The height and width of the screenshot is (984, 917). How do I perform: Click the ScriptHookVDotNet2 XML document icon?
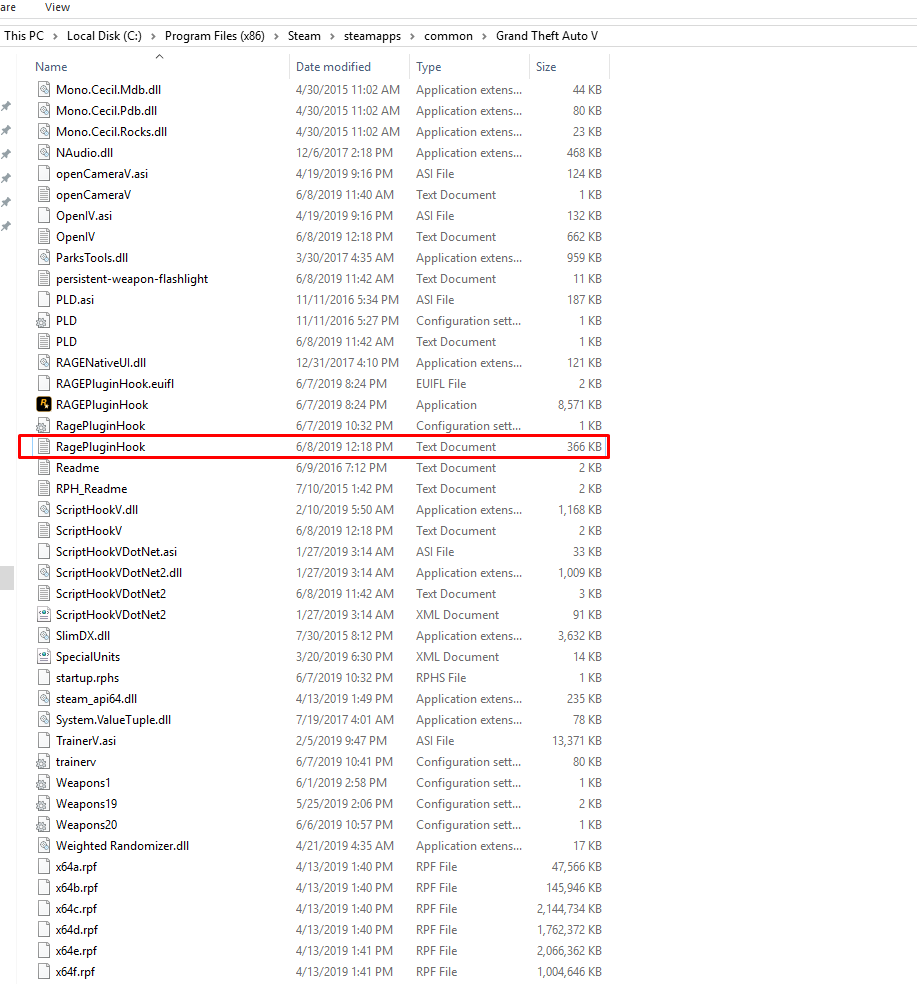[43, 614]
